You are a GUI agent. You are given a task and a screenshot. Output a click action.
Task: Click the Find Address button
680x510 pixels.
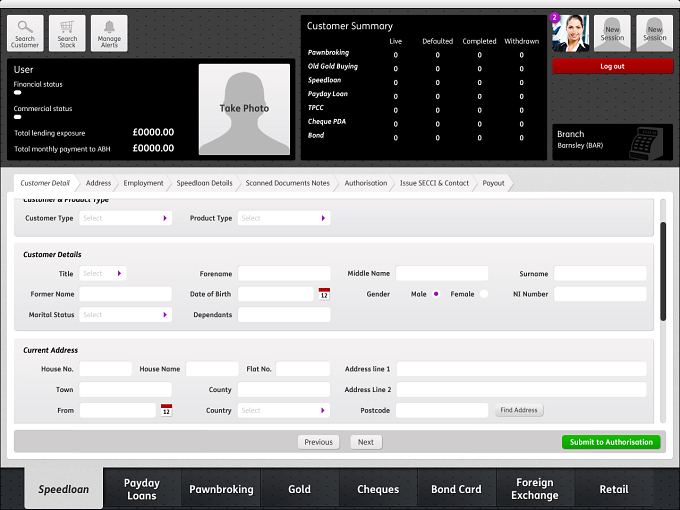pyautogui.click(x=519, y=410)
